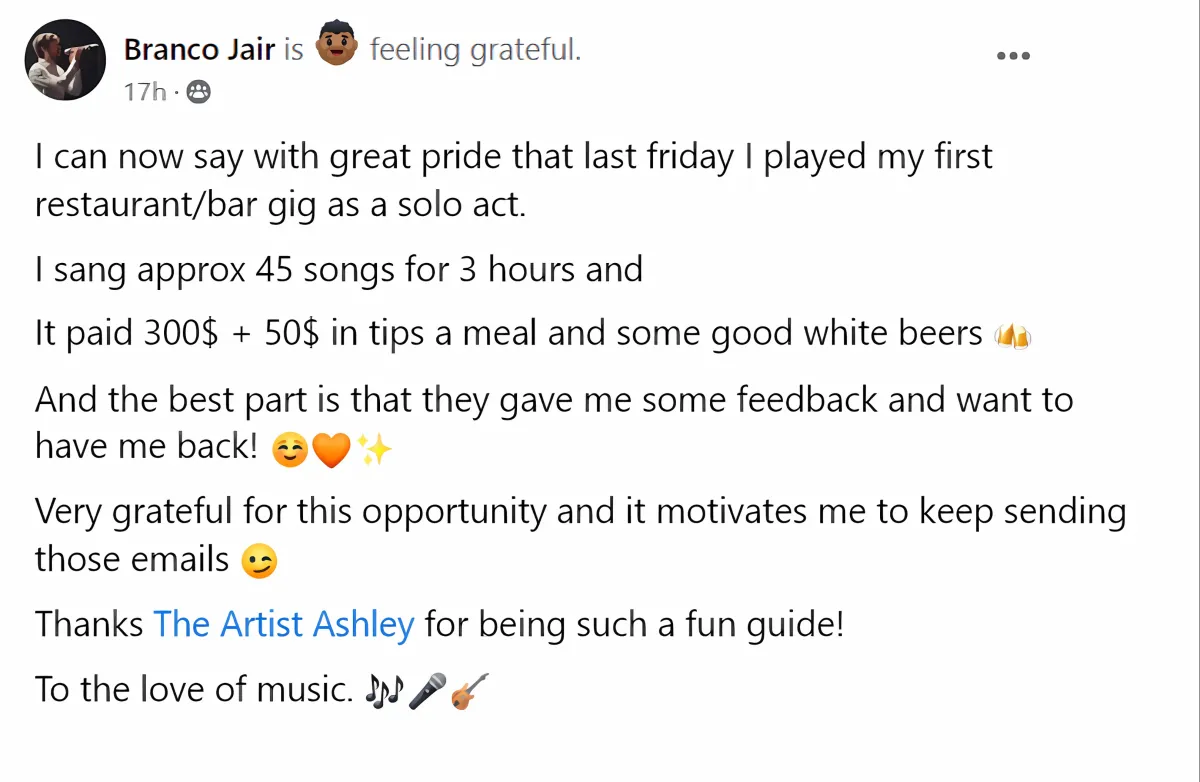Click the first paragraph about solo gig

pos(514,180)
